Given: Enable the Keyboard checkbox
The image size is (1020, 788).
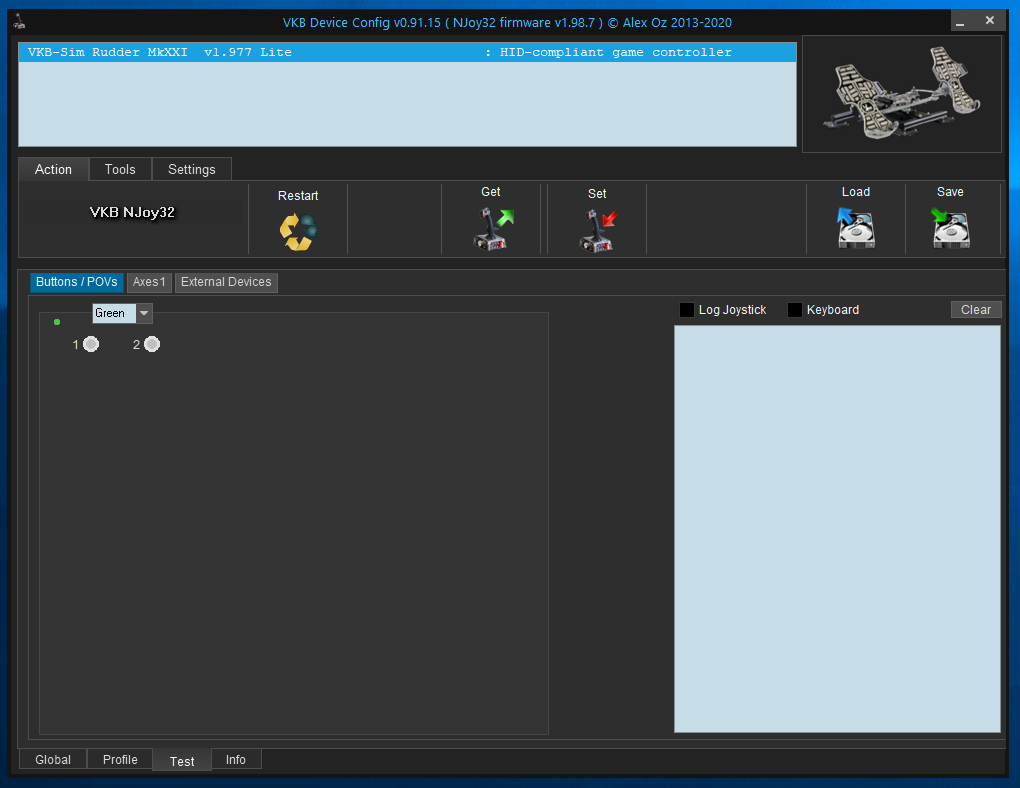Looking at the screenshot, I should coord(795,310).
